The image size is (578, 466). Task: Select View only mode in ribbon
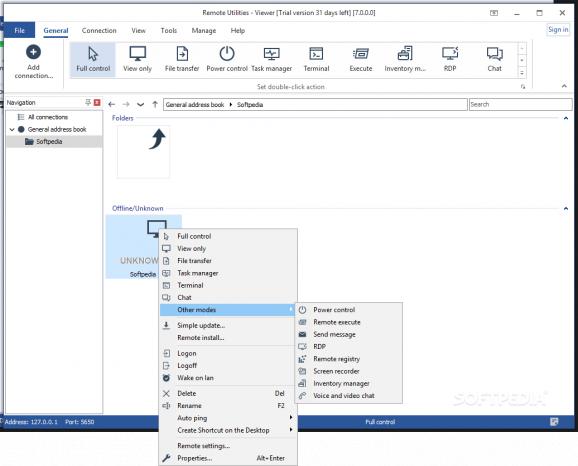[x=137, y=59]
